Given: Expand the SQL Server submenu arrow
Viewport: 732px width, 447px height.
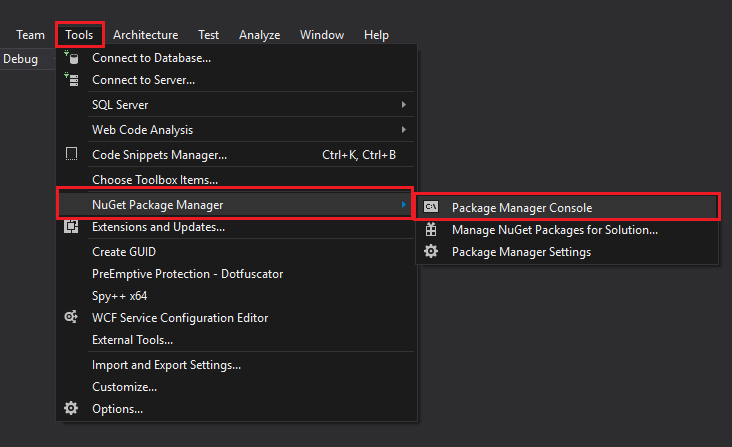Looking at the screenshot, I should tap(404, 105).
